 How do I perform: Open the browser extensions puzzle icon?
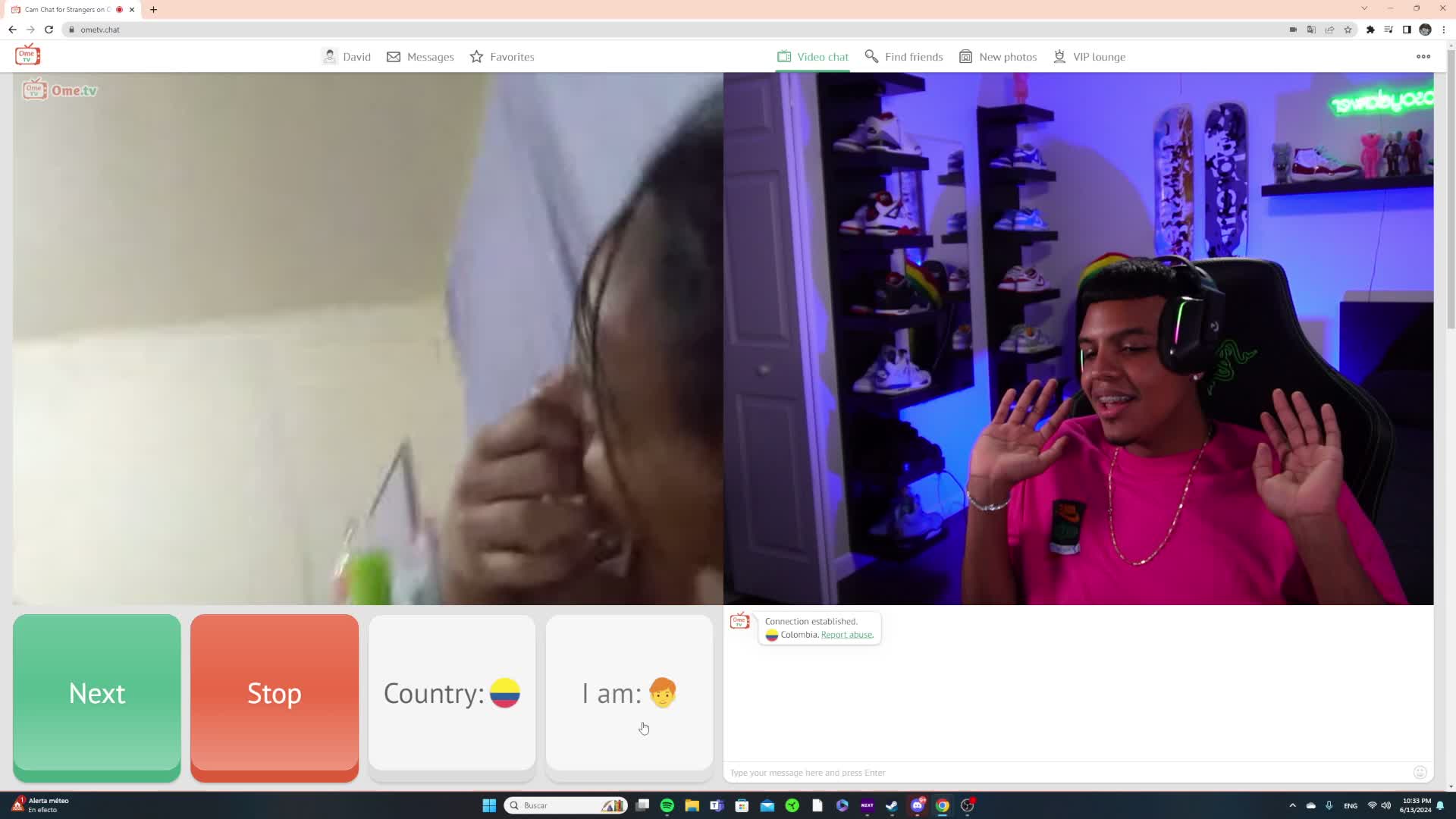[x=1370, y=30]
